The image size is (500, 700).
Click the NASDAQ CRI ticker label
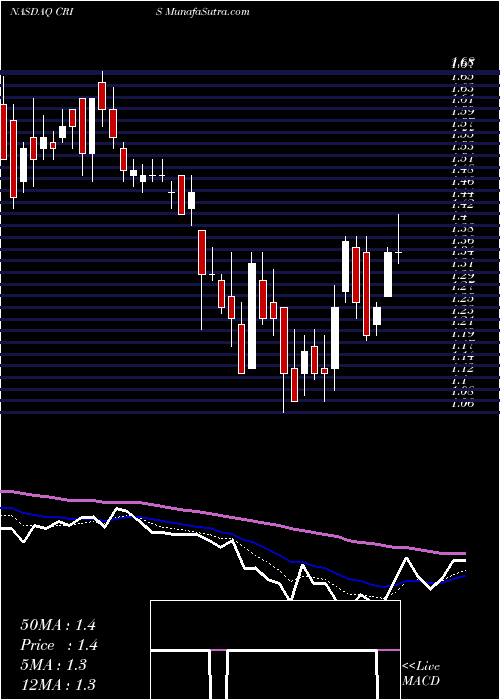pyautogui.click(x=42, y=12)
